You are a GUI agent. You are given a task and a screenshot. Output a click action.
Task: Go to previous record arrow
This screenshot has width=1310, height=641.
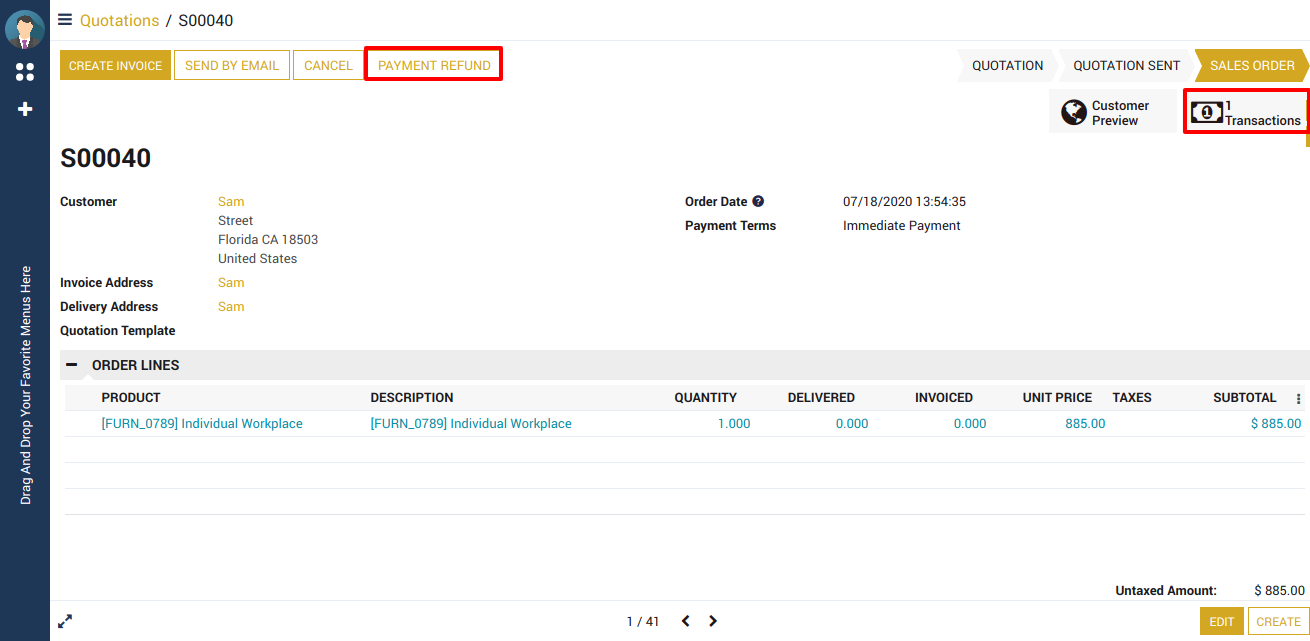[x=685, y=621]
